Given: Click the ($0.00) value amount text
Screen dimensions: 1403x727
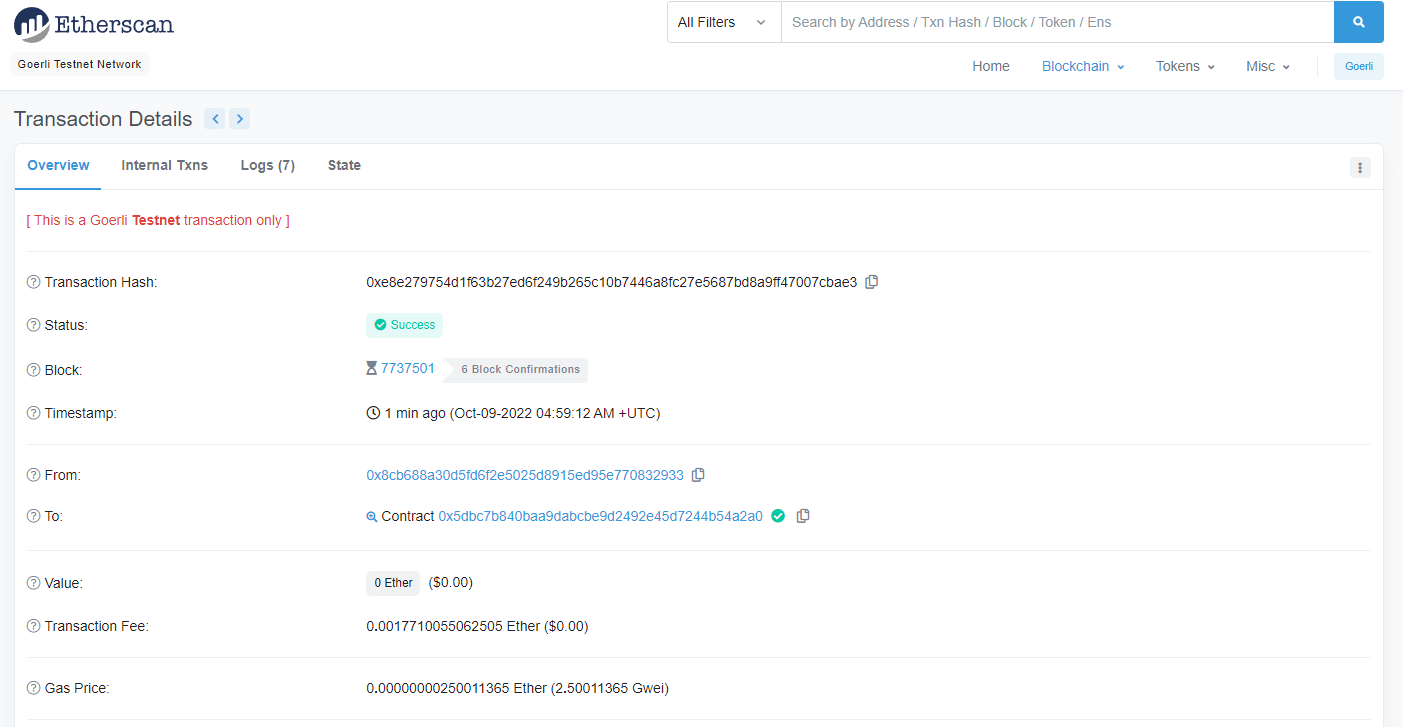Looking at the screenshot, I should pyautogui.click(x=451, y=582).
